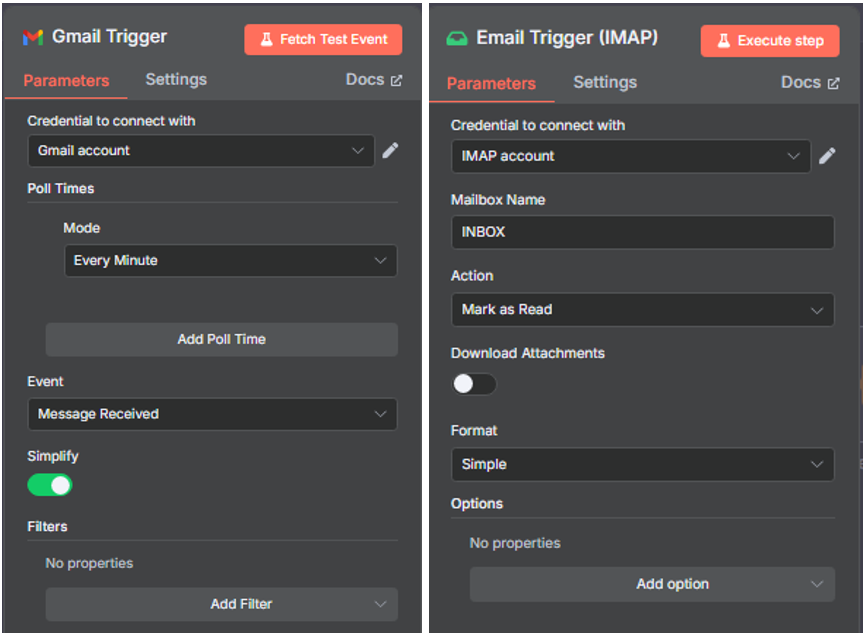The image size is (864, 633).
Task: Edit IMAP account credential with pencil icon
Action: point(827,156)
